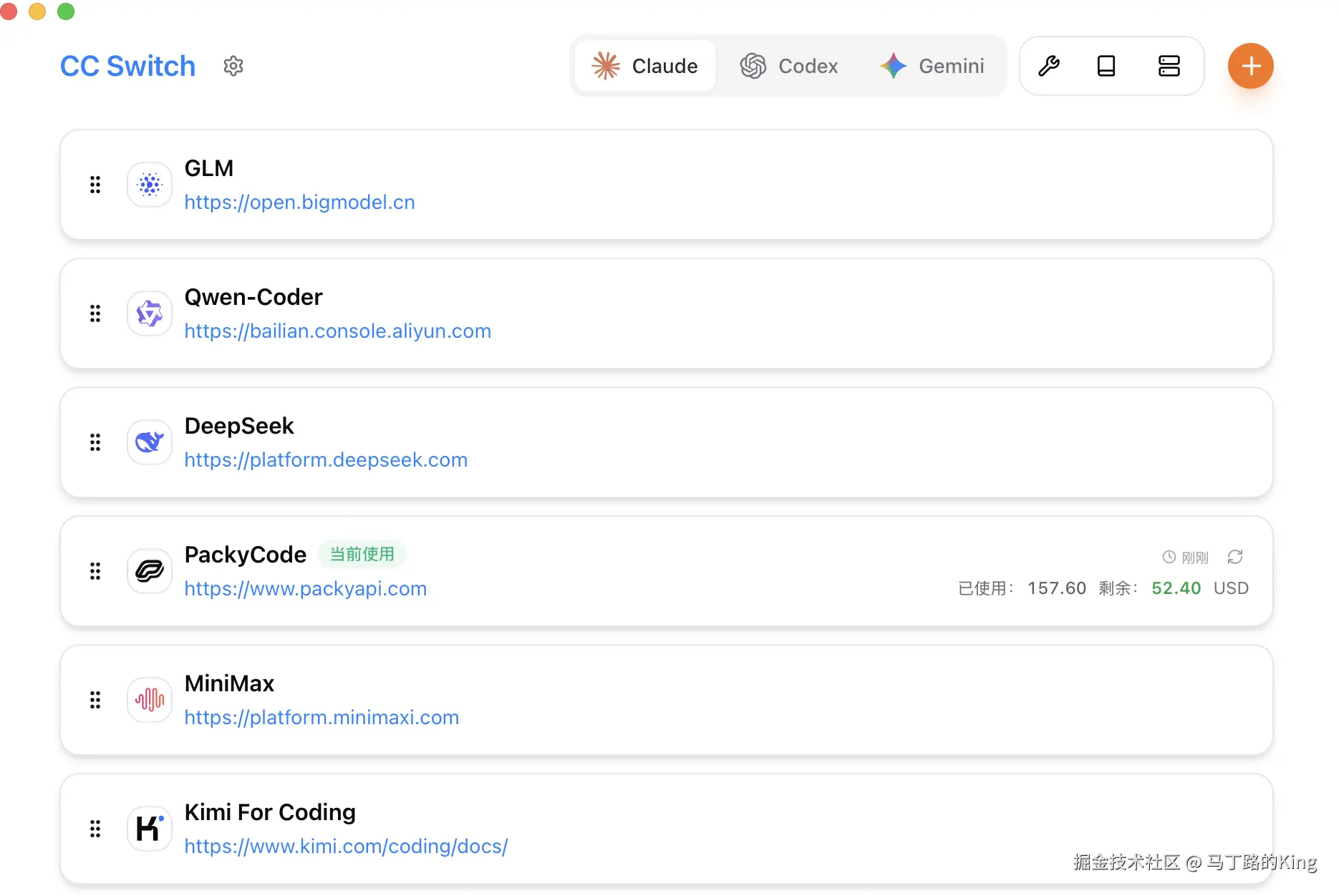
Task: Click the GLM provider logo
Action: (150, 185)
